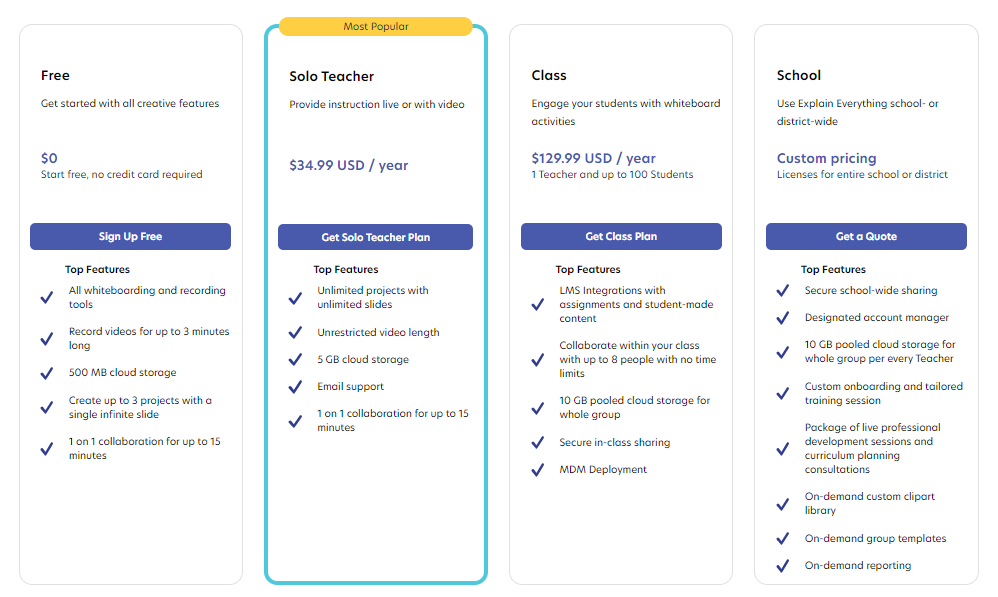Click checkmark next to Designated account manager
Image resolution: width=998 pixels, height=597 pixels.
[783, 318]
